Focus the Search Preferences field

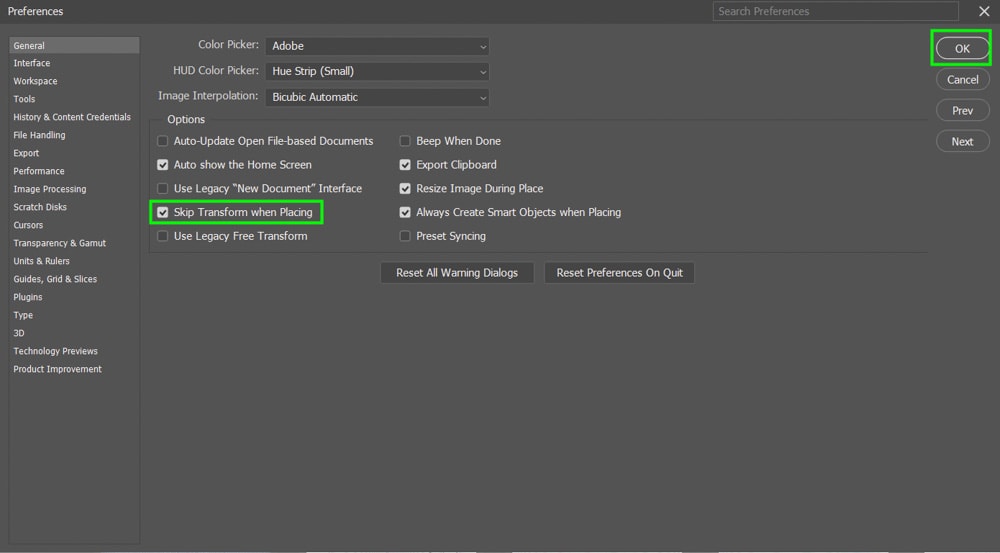(835, 11)
